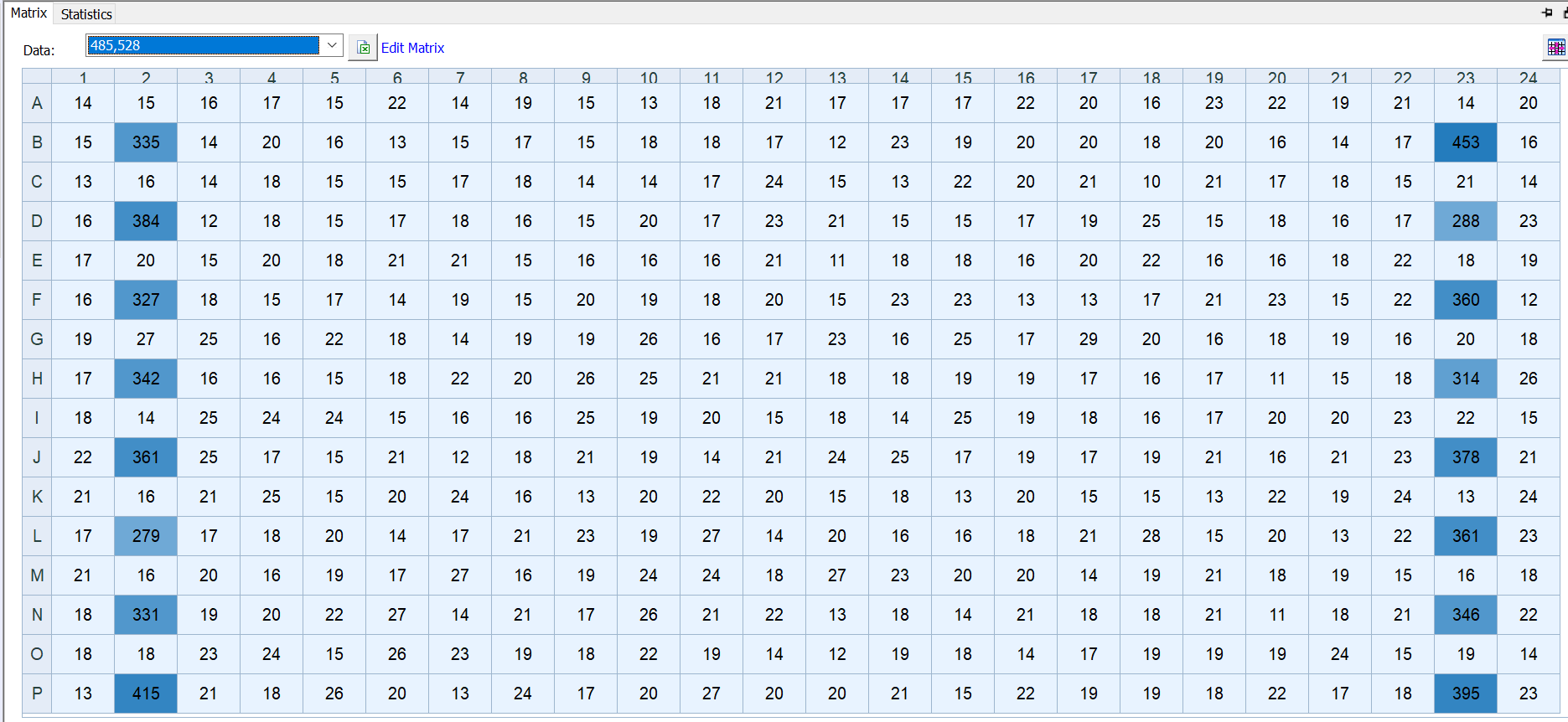The height and width of the screenshot is (722, 1568).
Task: Select the Matrix tab
Action: (28, 13)
